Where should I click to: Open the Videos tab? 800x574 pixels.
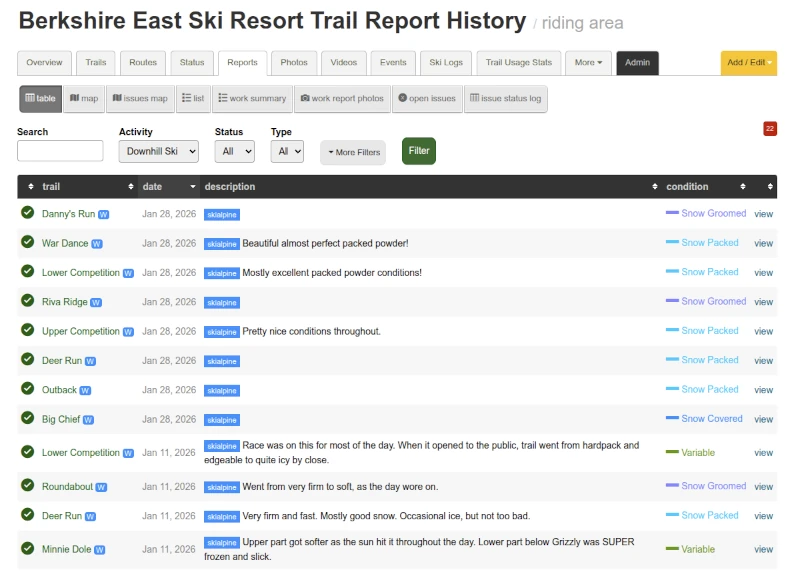pos(344,63)
